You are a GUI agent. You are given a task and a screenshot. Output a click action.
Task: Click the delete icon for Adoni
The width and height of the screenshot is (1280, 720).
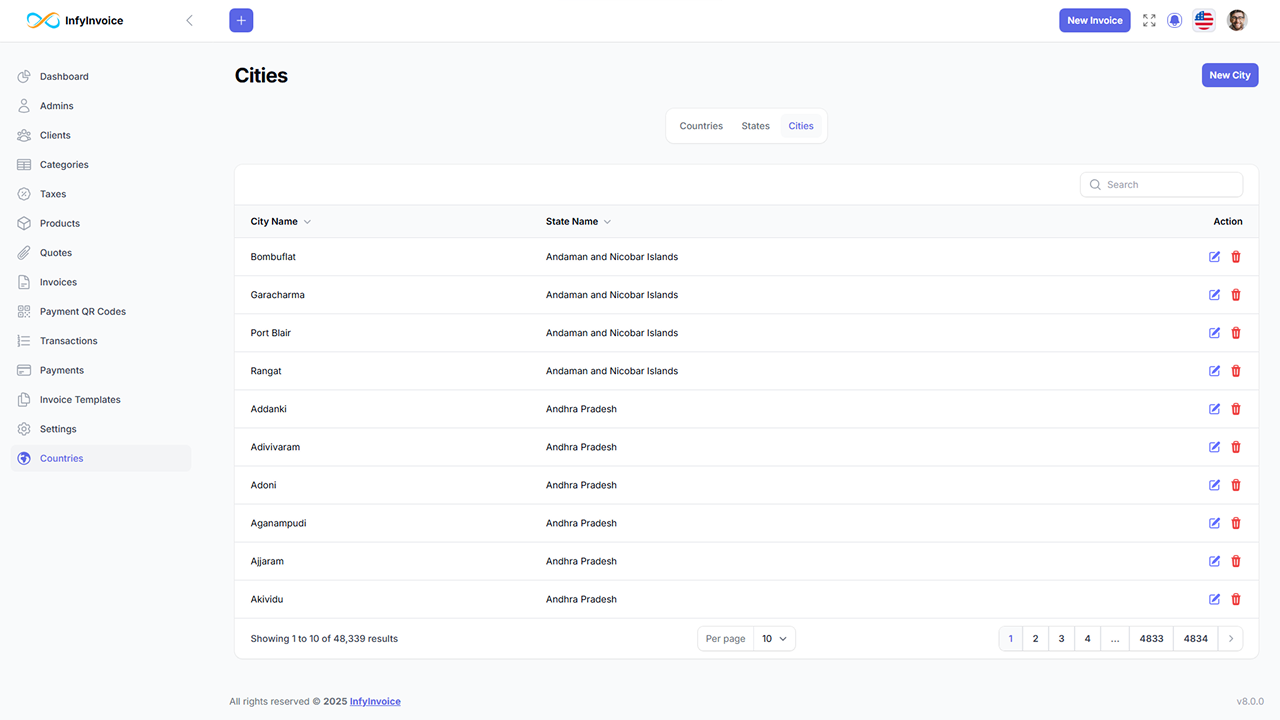click(1236, 485)
